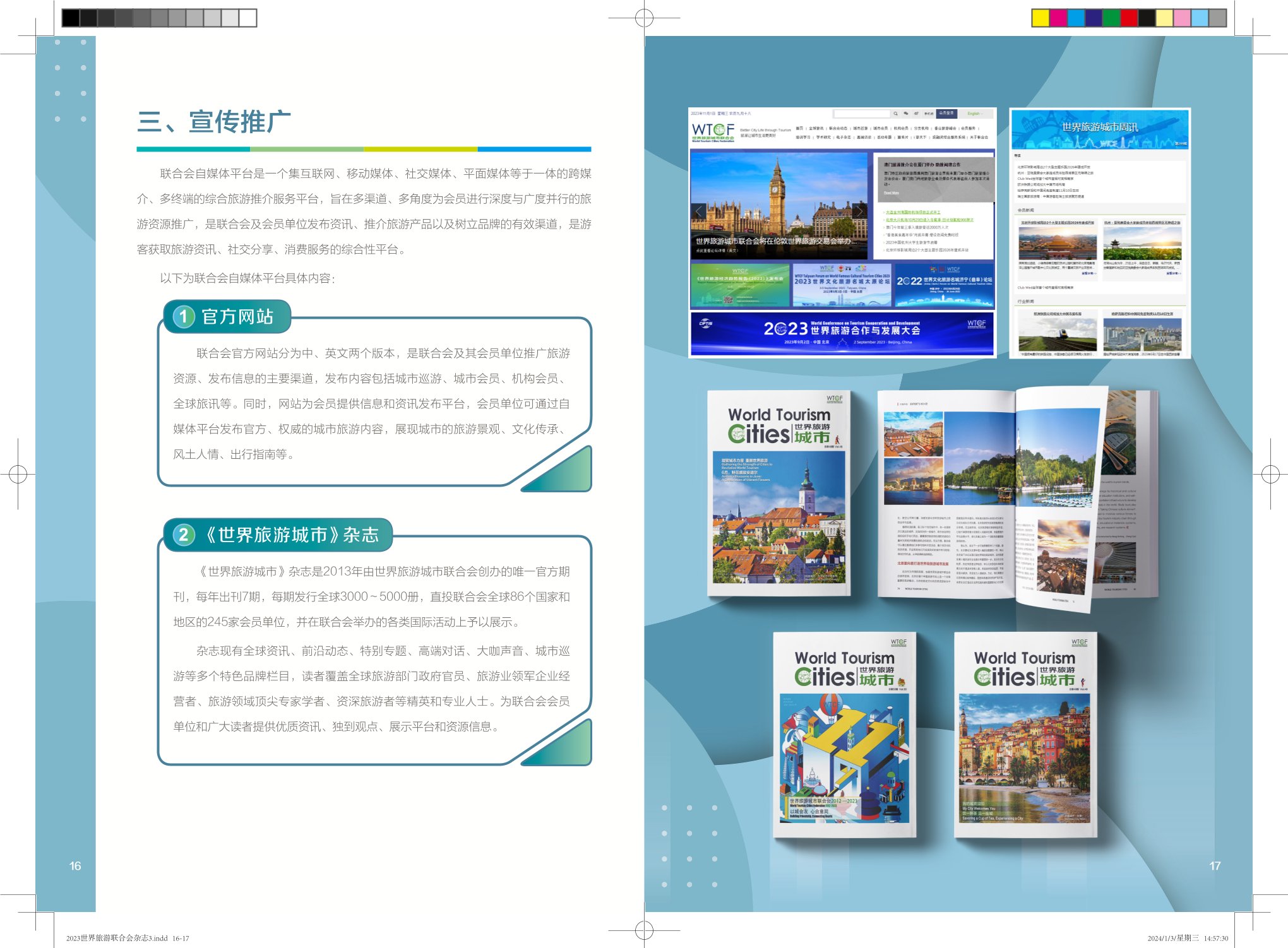
Task: Click the next-slide arrow on Big Ben carousel
Action: click(860, 211)
